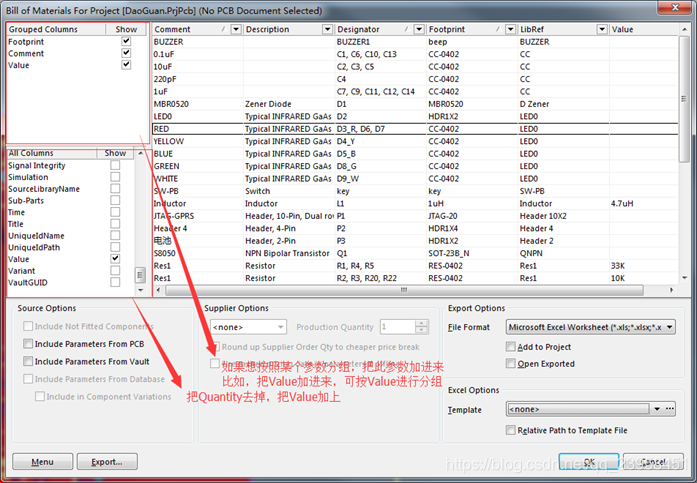Show the Title column
697x483 pixels.
115,224
